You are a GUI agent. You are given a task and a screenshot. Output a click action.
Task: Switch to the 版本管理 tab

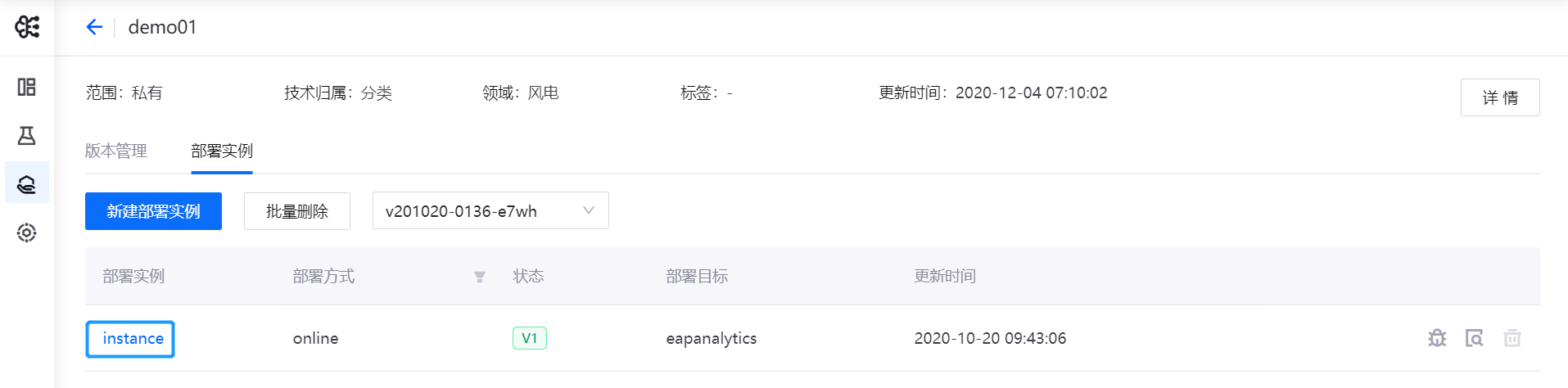[x=116, y=151]
